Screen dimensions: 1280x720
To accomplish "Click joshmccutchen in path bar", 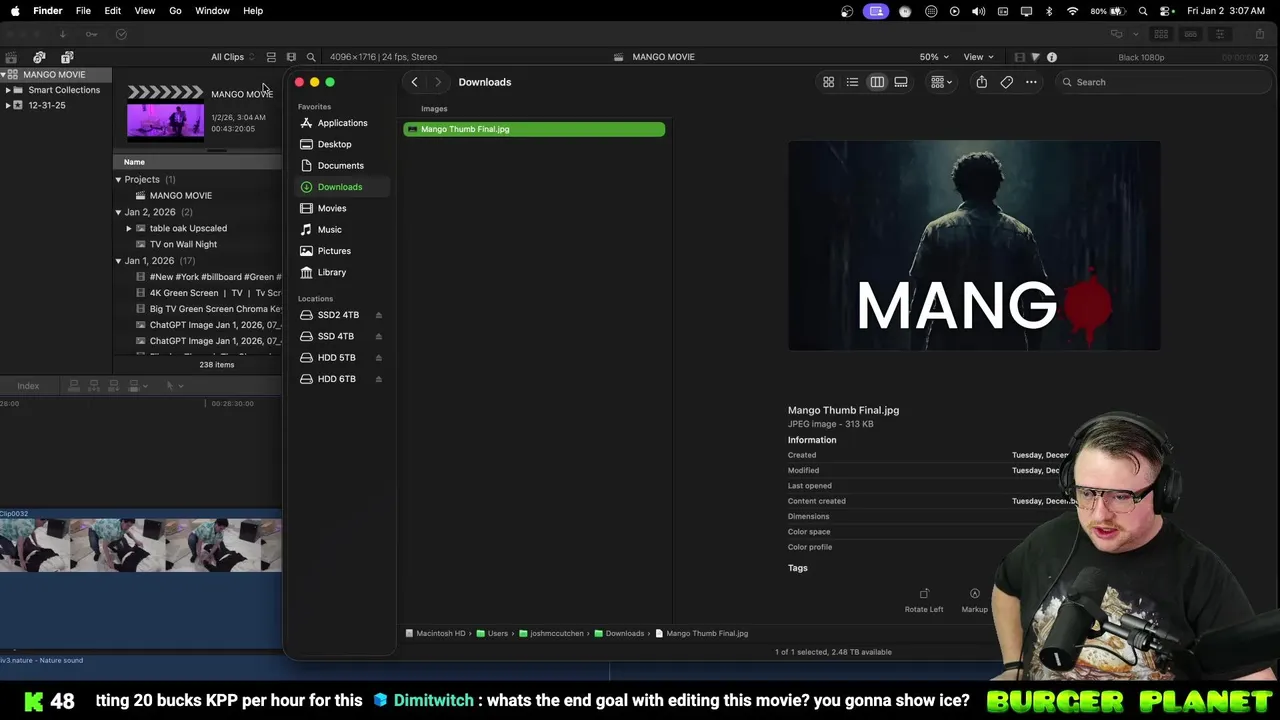I will [551, 633].
